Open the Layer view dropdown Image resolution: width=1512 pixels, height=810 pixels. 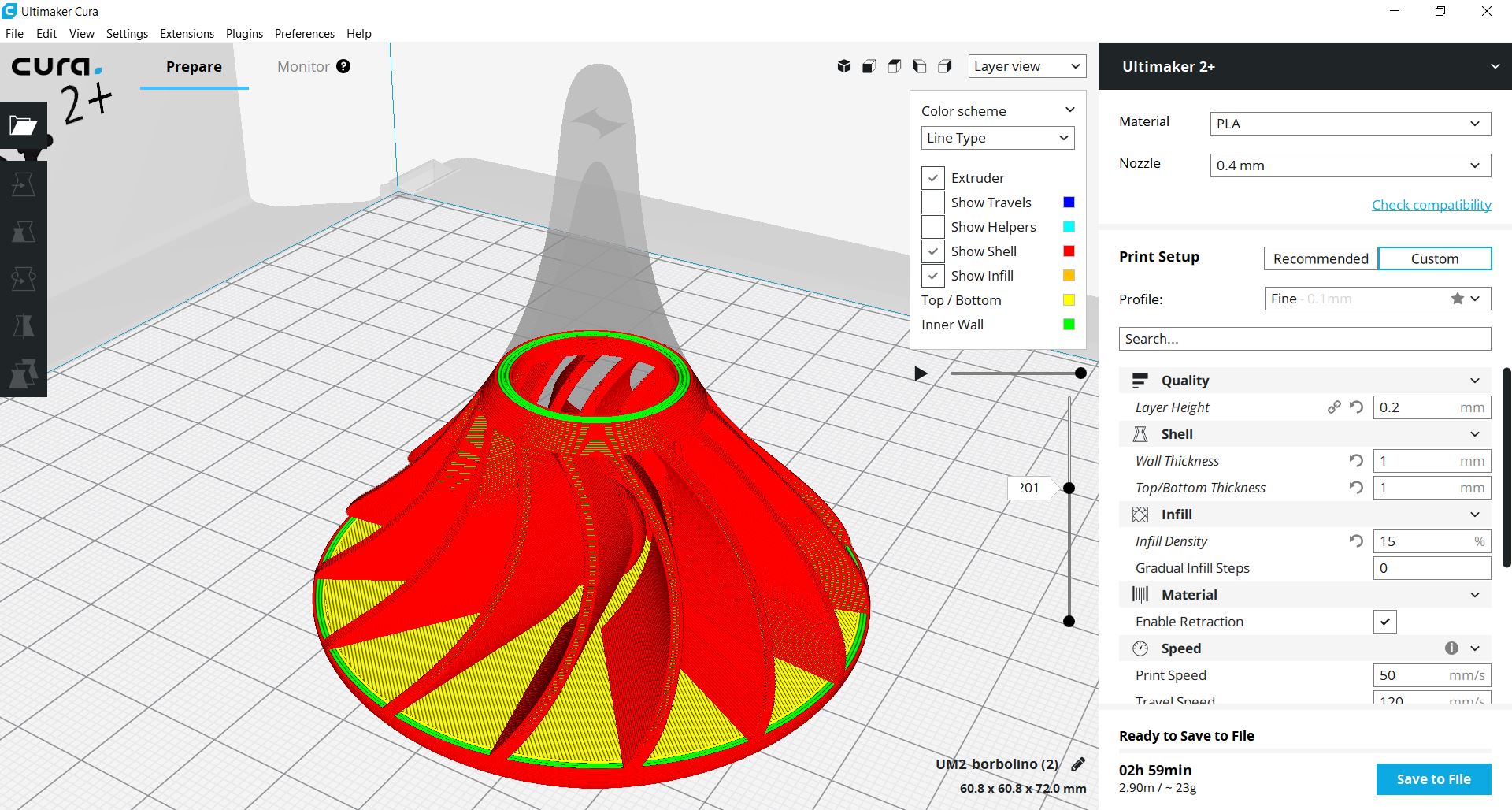[1027, 66]
